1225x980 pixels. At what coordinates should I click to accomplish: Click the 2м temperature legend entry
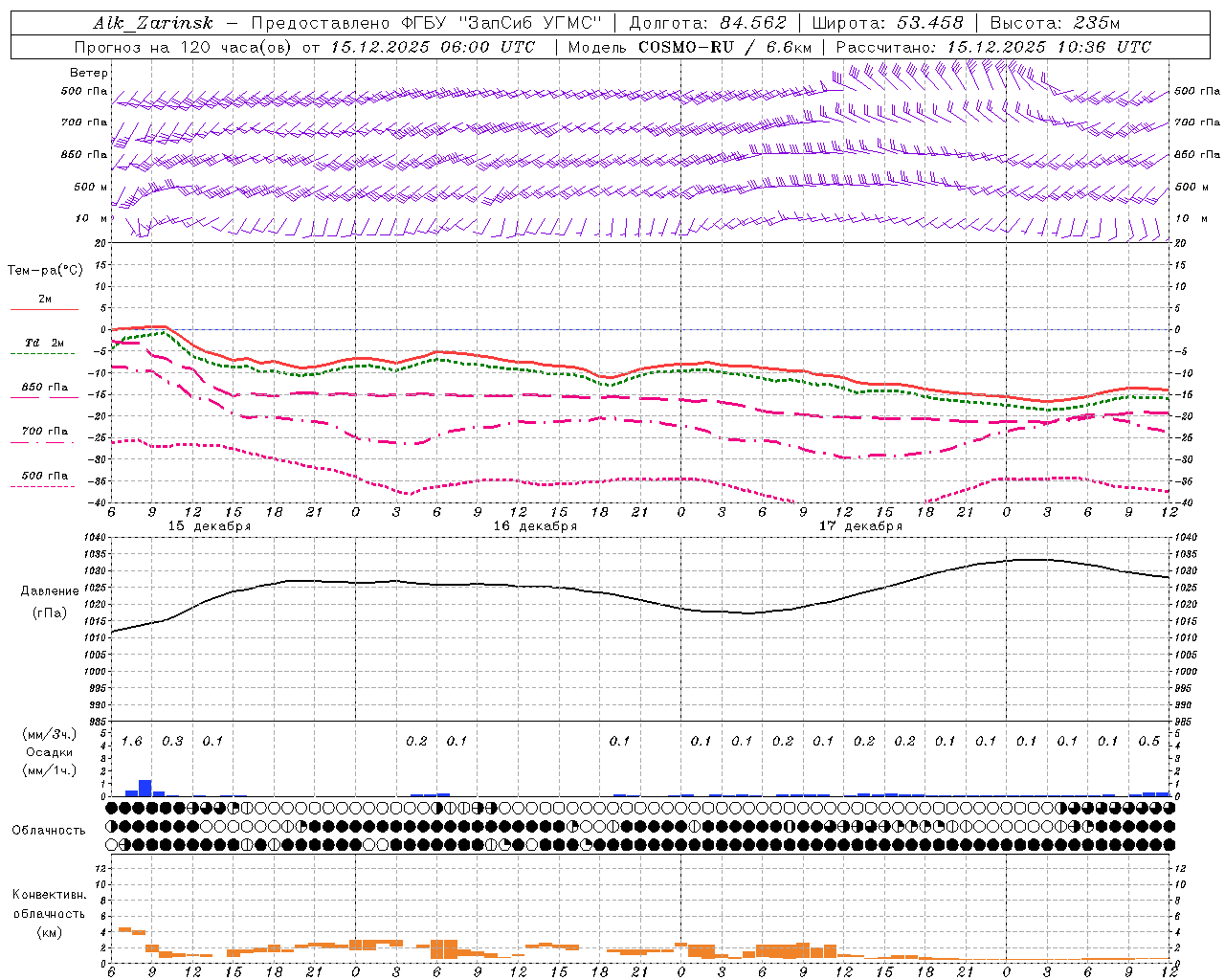[45, 299]
